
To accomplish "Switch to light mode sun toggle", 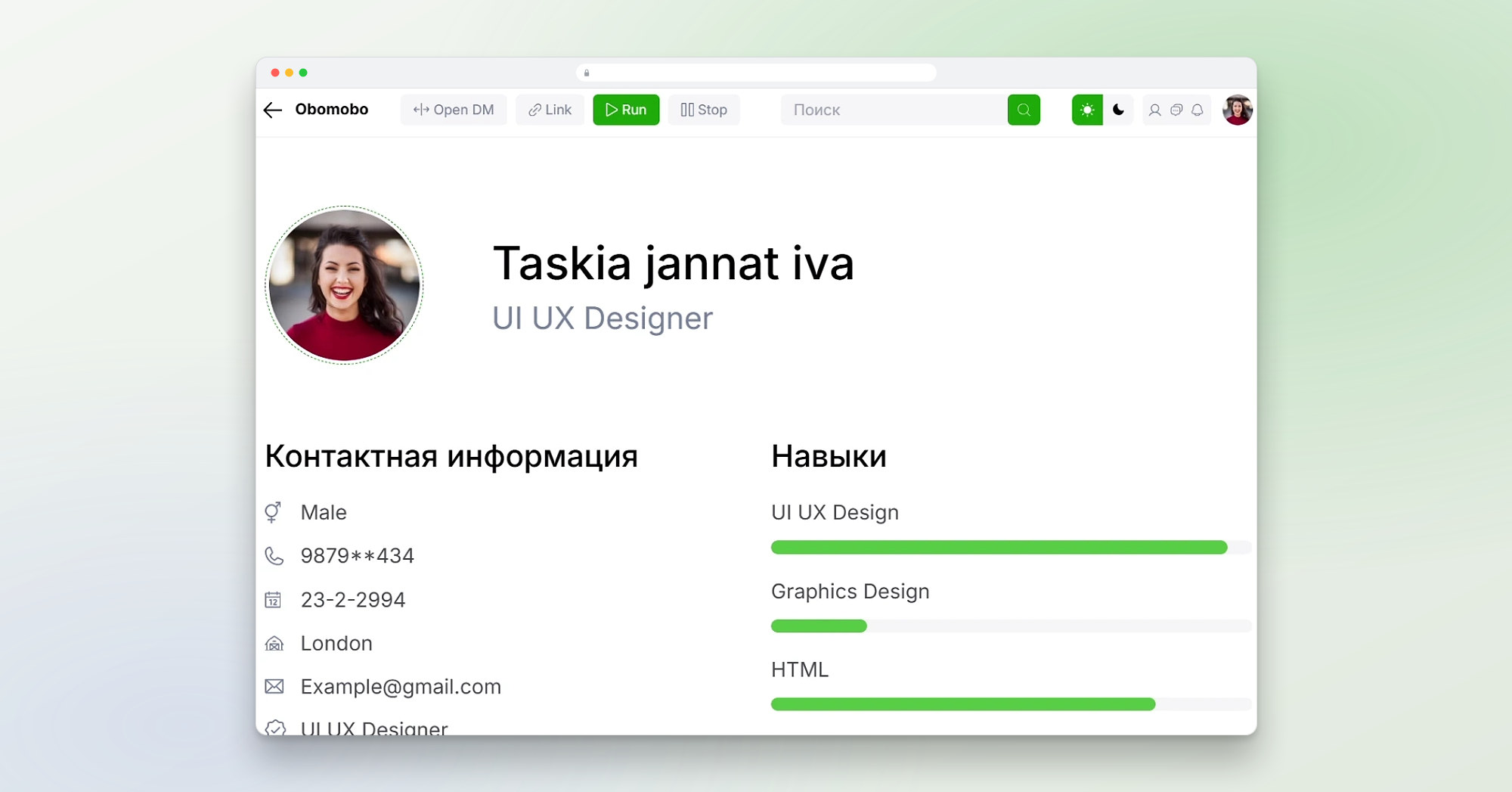I will click(x=1087, y=110).
